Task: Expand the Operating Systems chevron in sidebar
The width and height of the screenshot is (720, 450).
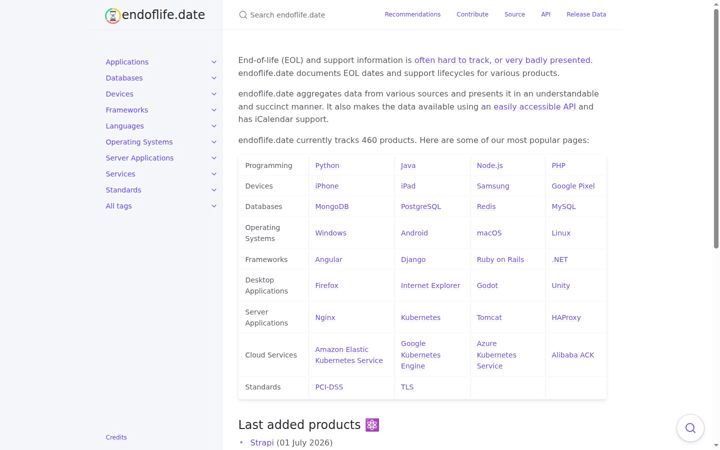Action: pyautogui.click(x=214, y=142)
